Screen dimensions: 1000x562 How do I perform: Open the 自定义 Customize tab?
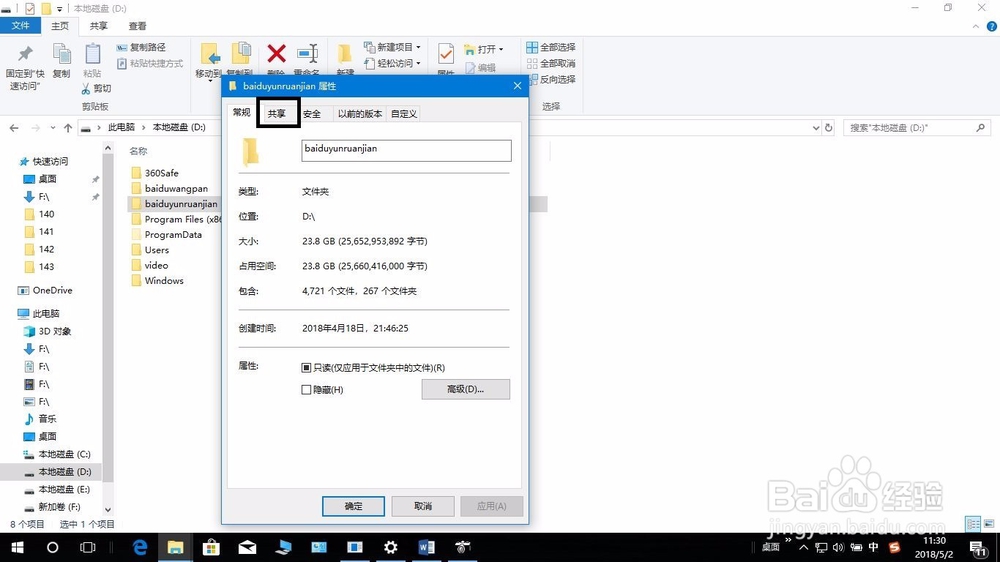404,114
